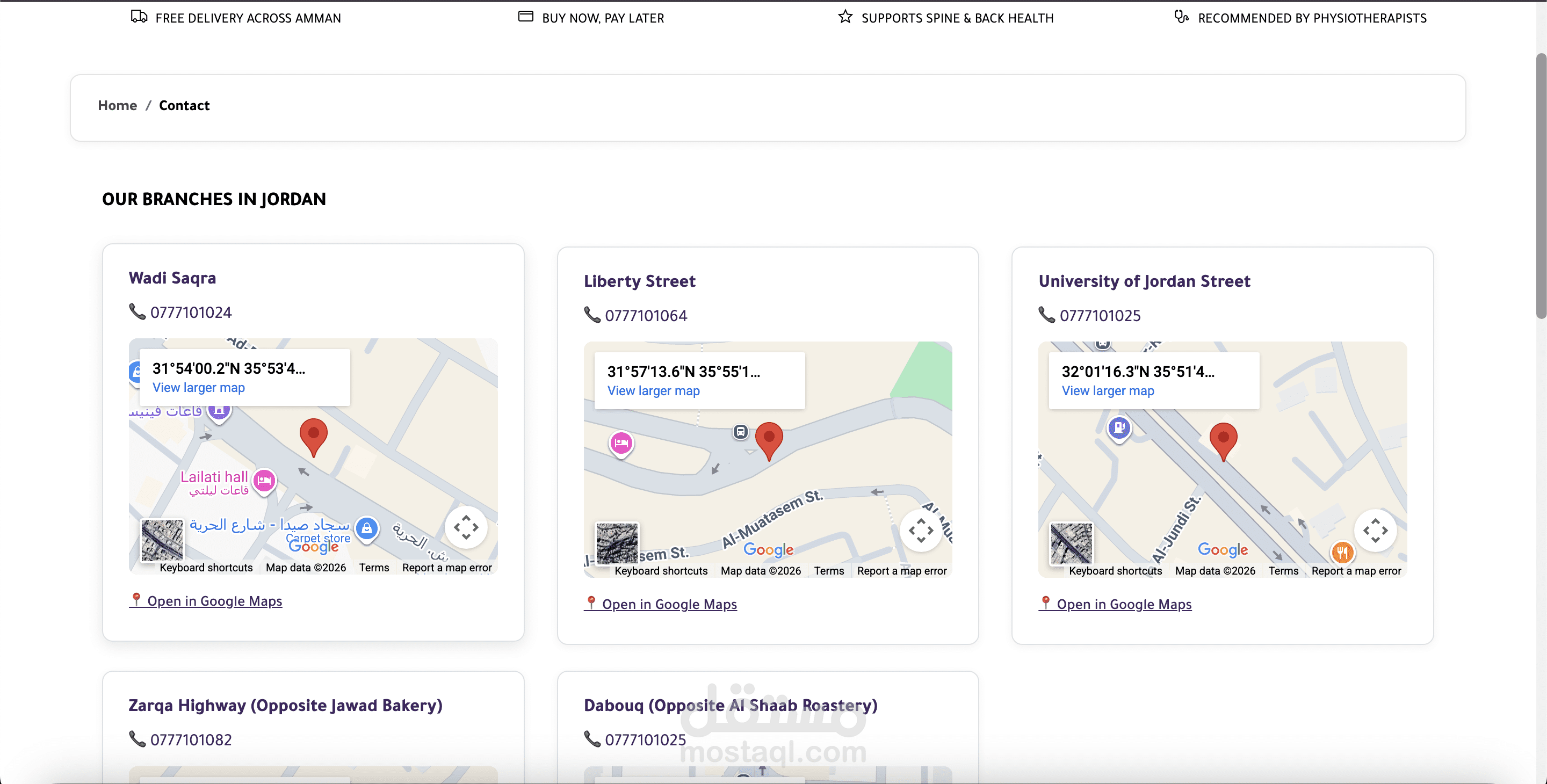The image size is (1547, 784).
Task: Click the orange restaurant icon on University map
Action: 1342,551
